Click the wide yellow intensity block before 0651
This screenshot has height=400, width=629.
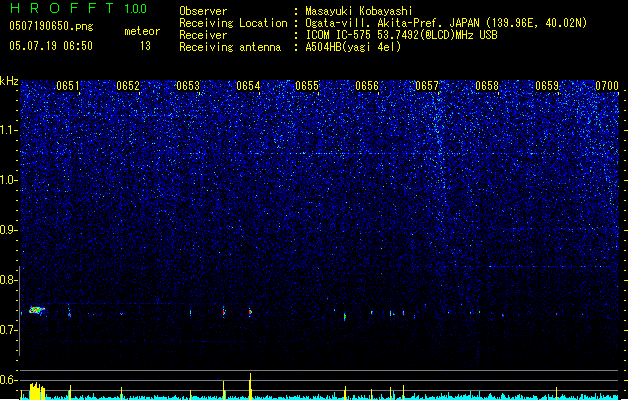[37, 391]
